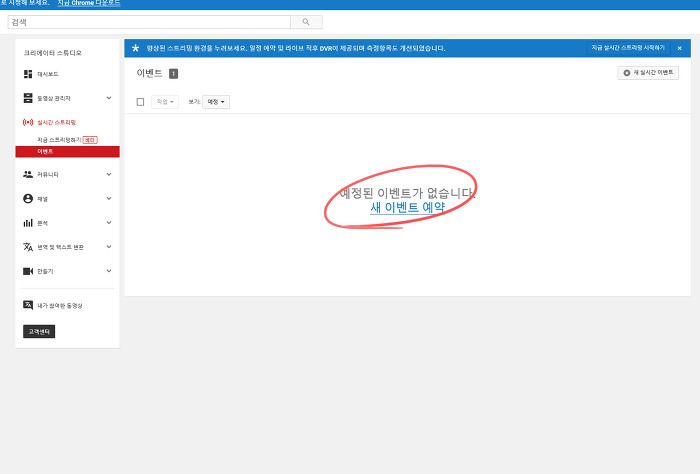Screen dimensions: 700x474
Task: Open Video Manager (동영상 관리자) icon
Action: pos(28,98)
